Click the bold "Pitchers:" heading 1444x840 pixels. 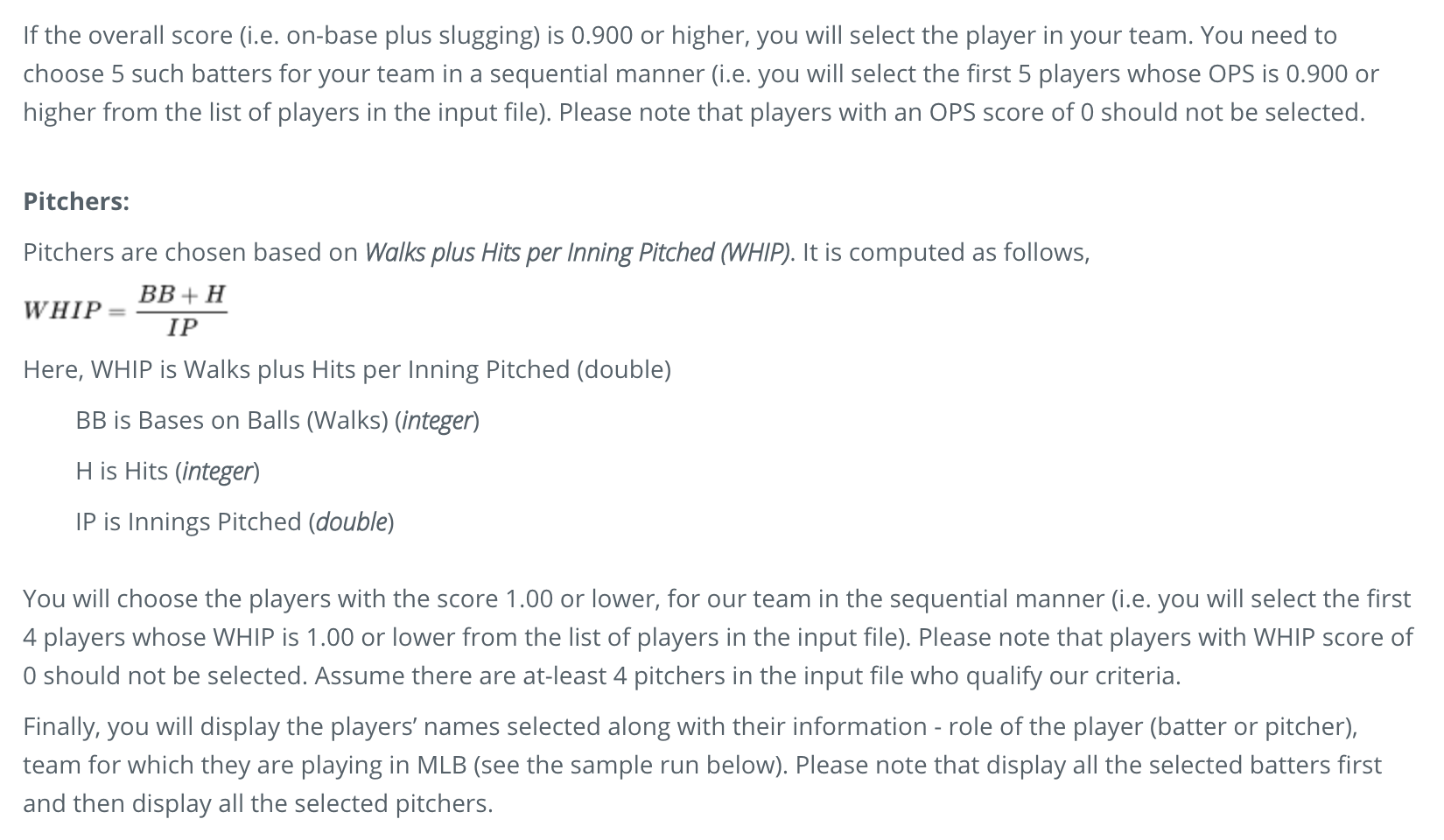point(76,201)
